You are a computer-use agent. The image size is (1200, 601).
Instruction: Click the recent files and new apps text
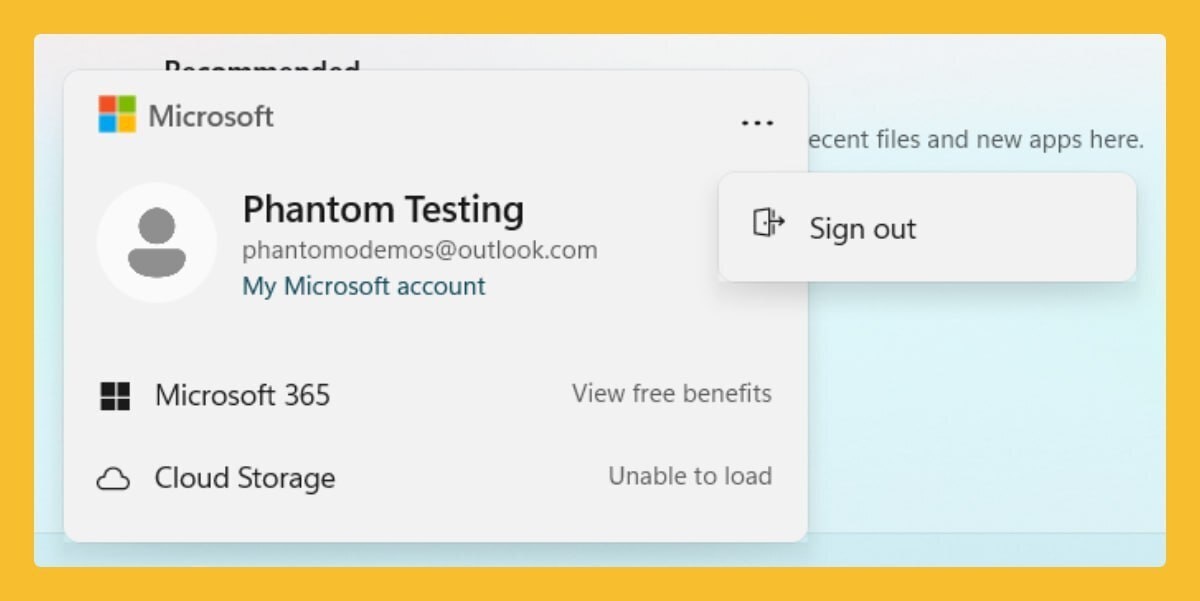[975, 140]
